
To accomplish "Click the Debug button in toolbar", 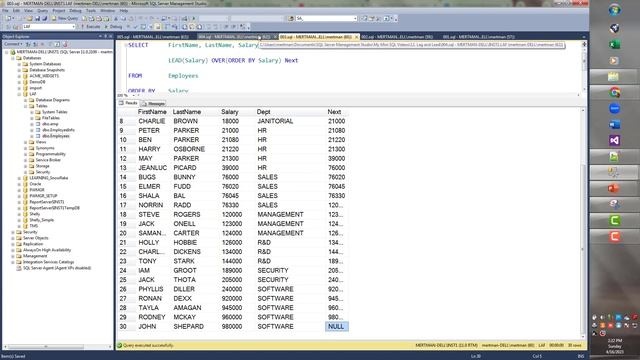I will pos(113,27).
